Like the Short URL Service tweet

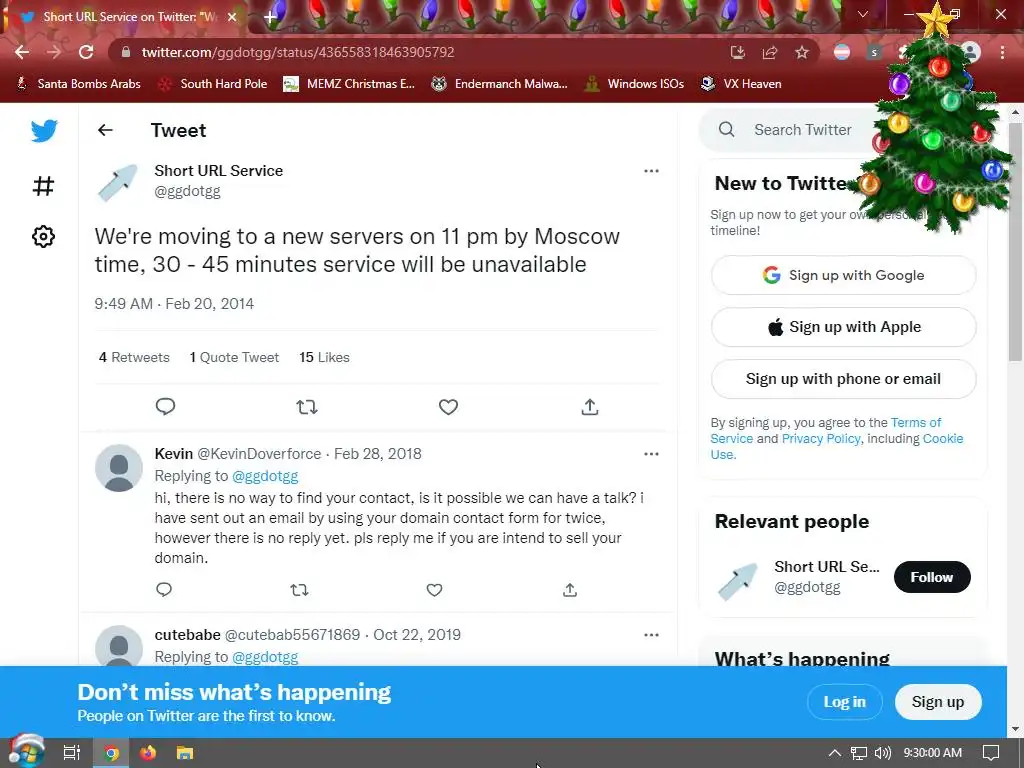click(x=448, y=407)
